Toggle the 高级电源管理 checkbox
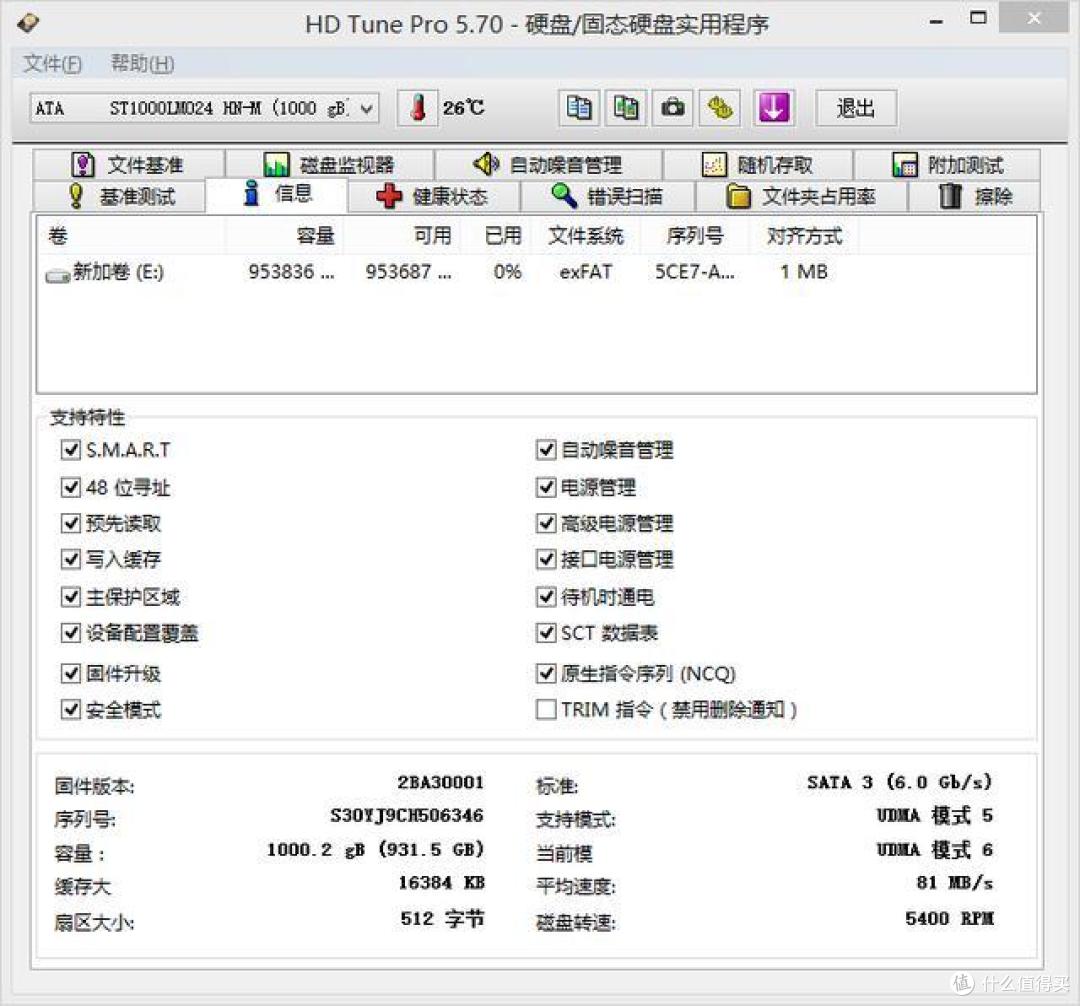Image resolution: width=1080 pixels, height=1006 pixels. (546, 523)
